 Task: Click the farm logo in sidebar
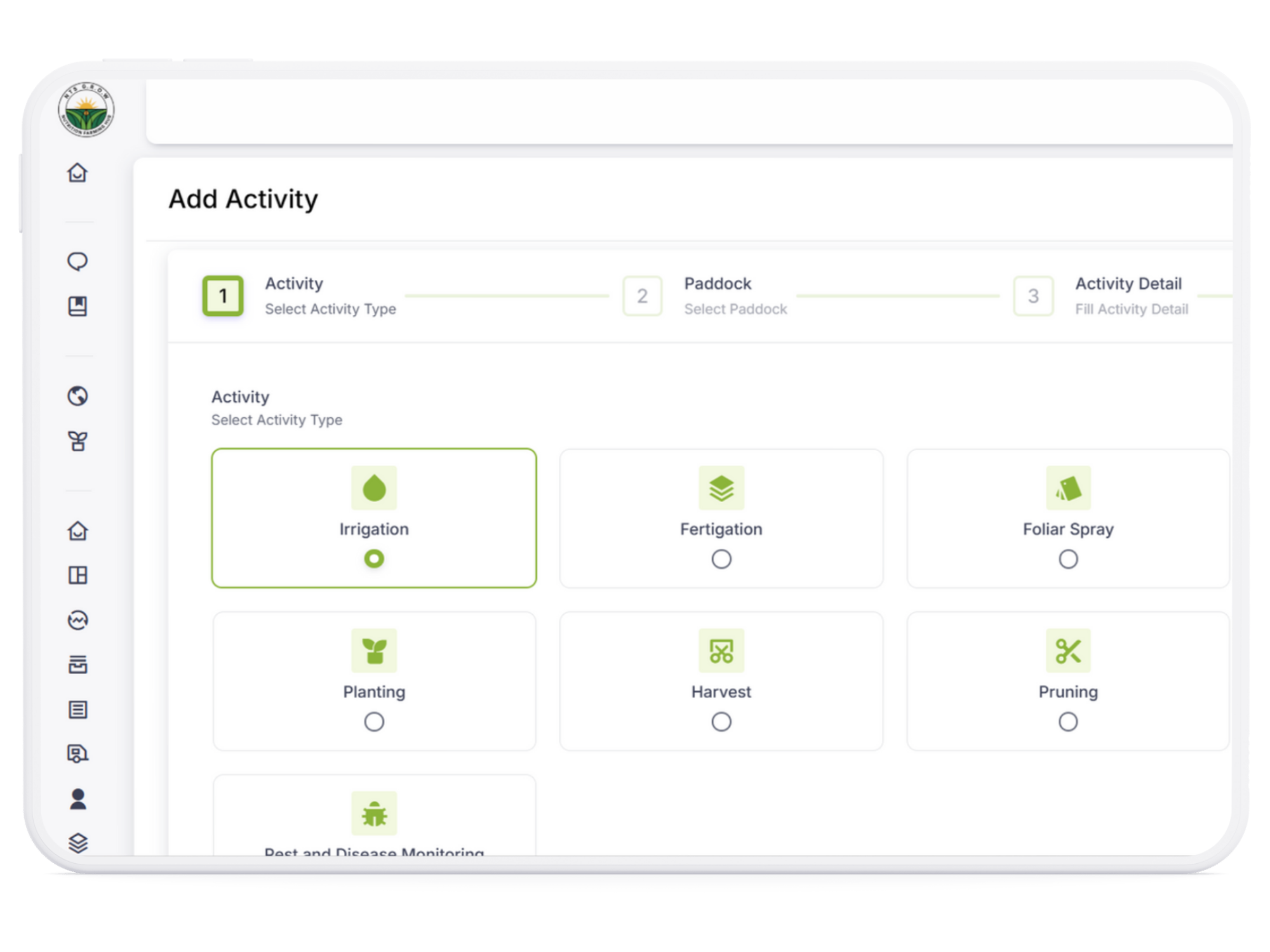point(86,110)
